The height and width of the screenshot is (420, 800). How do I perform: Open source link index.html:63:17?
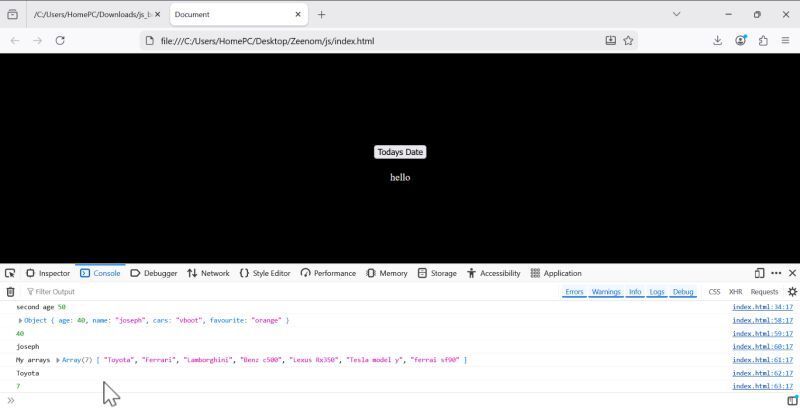point(763,386)
